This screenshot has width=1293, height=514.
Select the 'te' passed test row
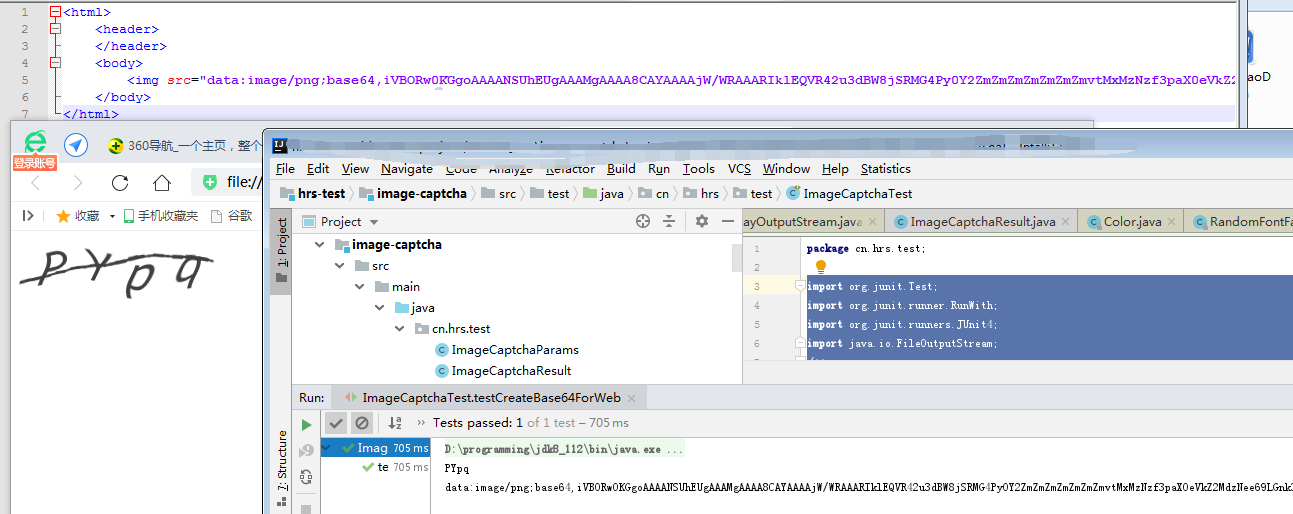395,467
